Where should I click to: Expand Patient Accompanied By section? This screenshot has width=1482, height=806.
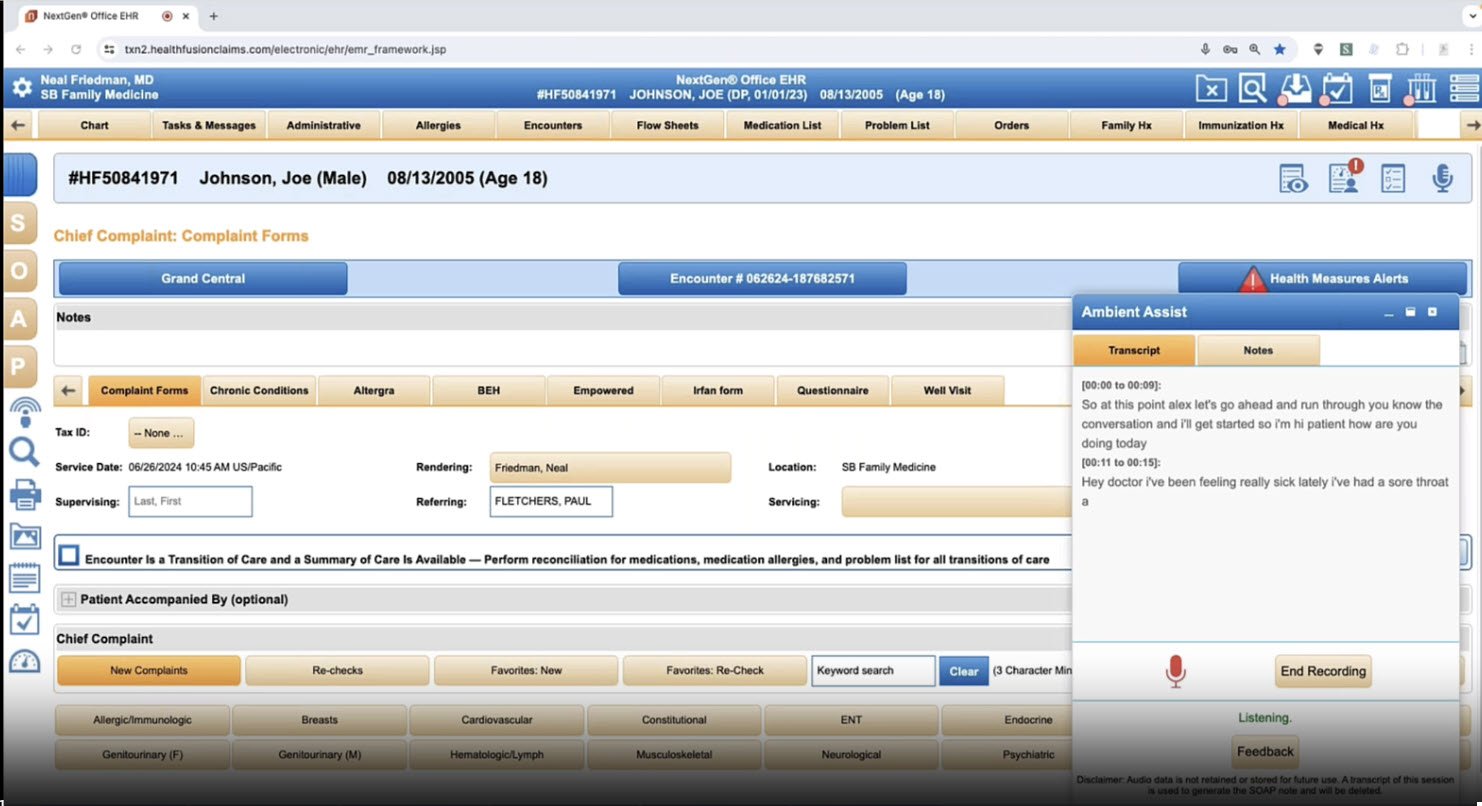68,599
